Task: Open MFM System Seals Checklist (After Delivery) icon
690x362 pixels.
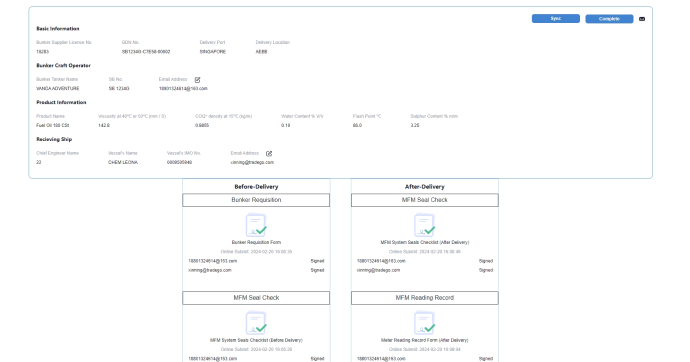Action: [425, 225]
